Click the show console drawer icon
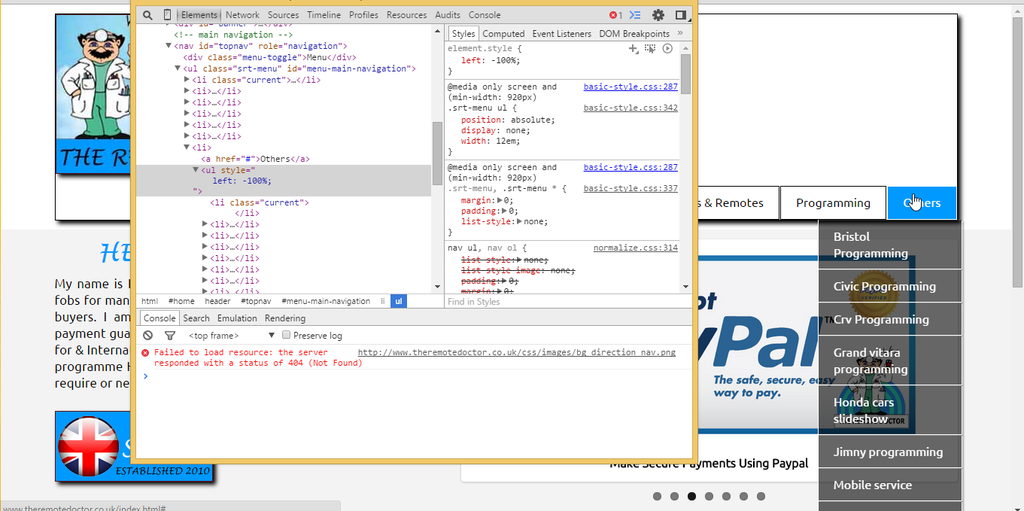Viewport: 1024px width, 511px height. [x=635, y=15]
